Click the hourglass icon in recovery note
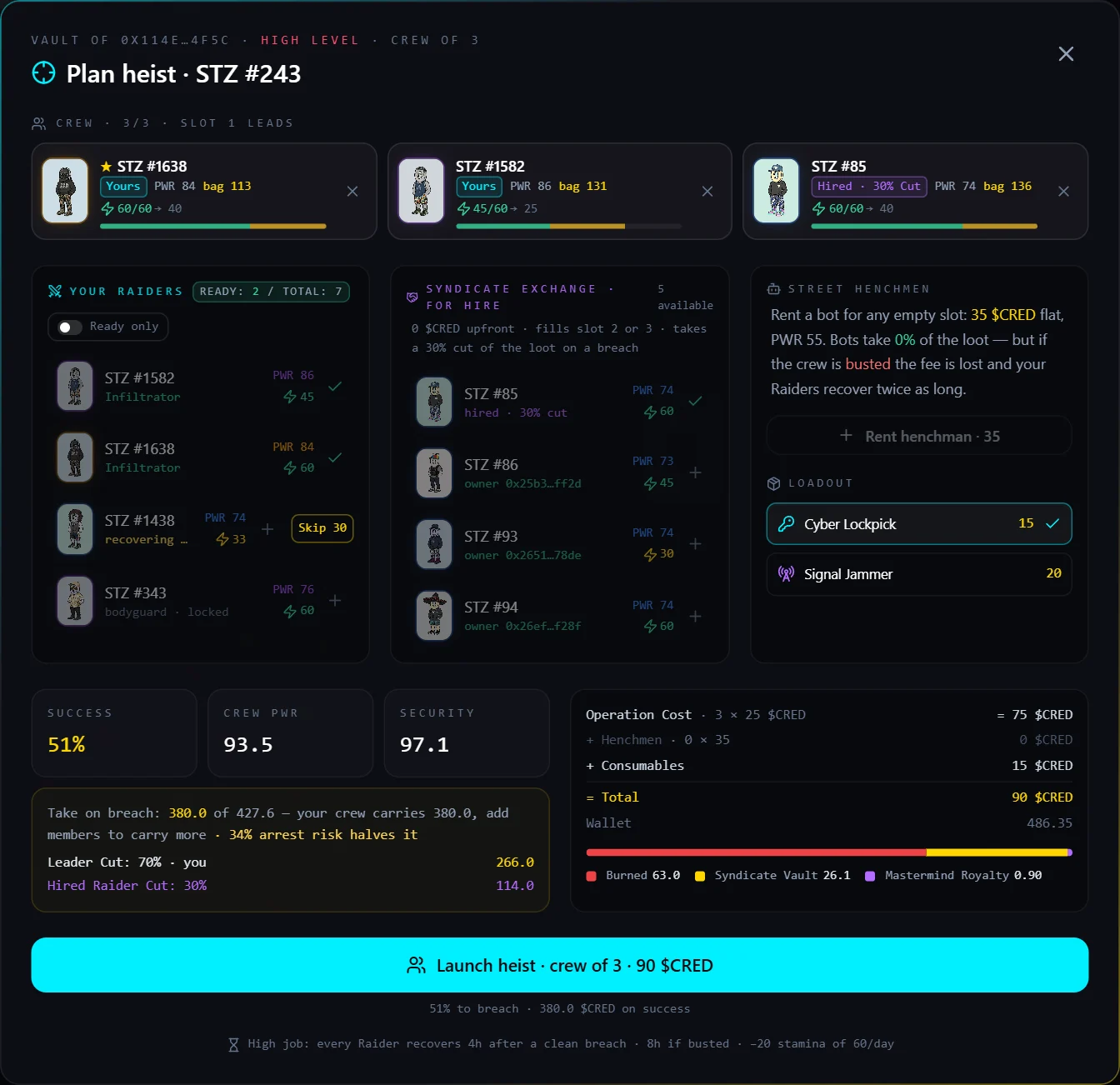This screenshot has height=1085, width=1120. coord(233,1044)
